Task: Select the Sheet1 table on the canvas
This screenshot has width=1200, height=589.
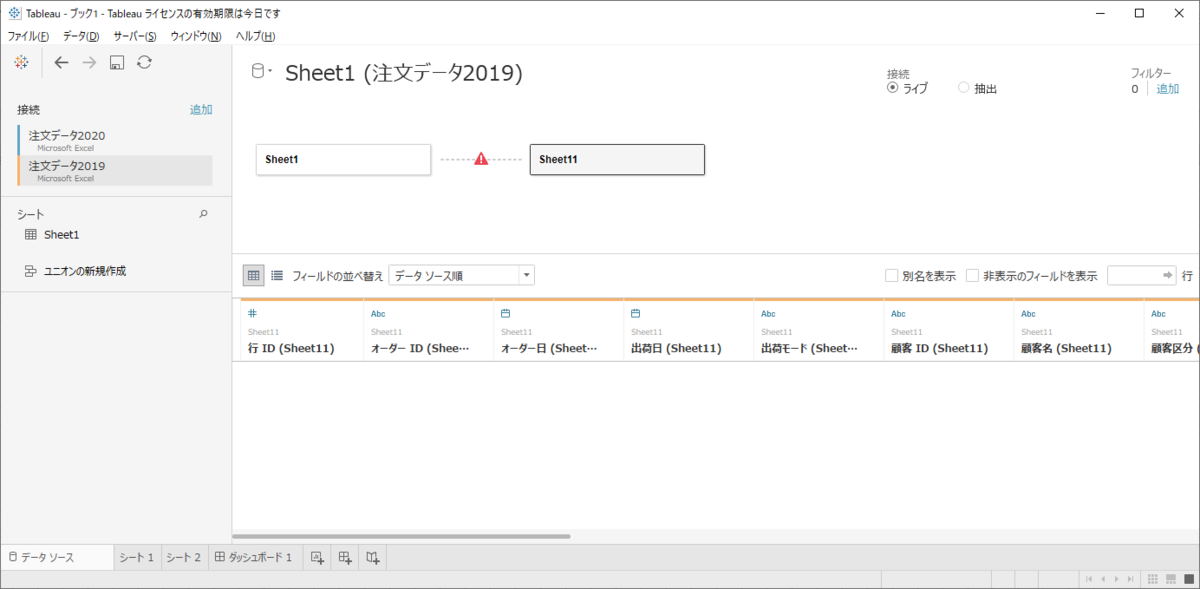Action: pos(343,159)
